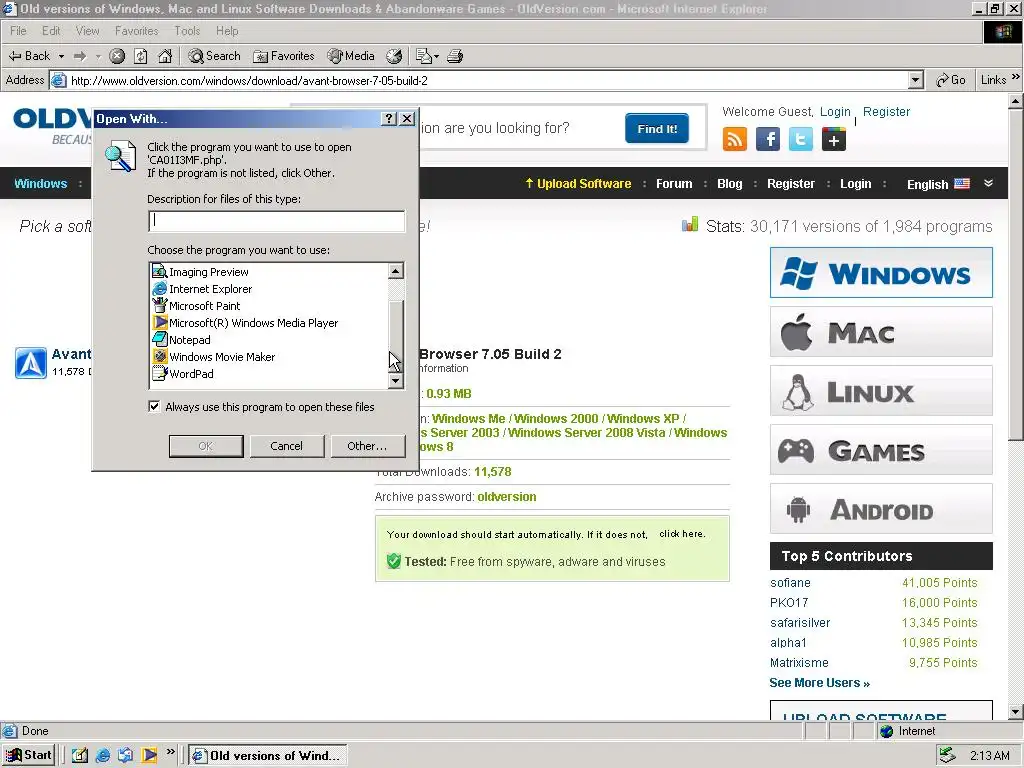Viewport: 1024px width, 768px height.
Task: Click into the file type description field
Action: click(276, 221)
